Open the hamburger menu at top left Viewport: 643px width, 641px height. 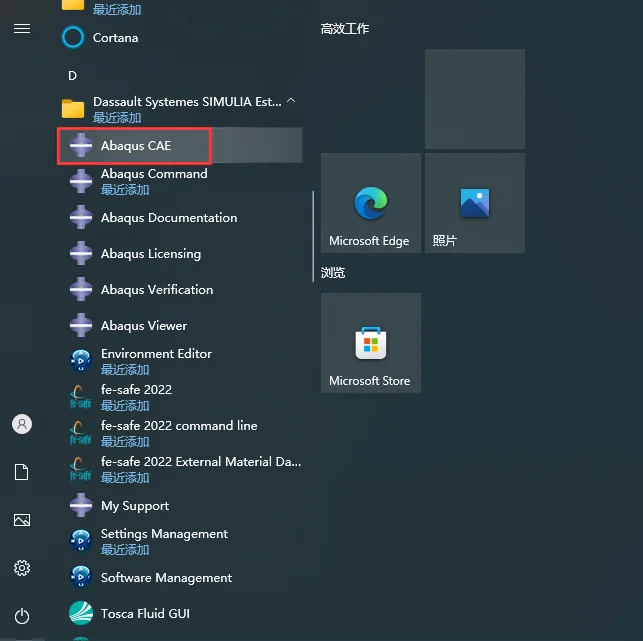[22, 29]
